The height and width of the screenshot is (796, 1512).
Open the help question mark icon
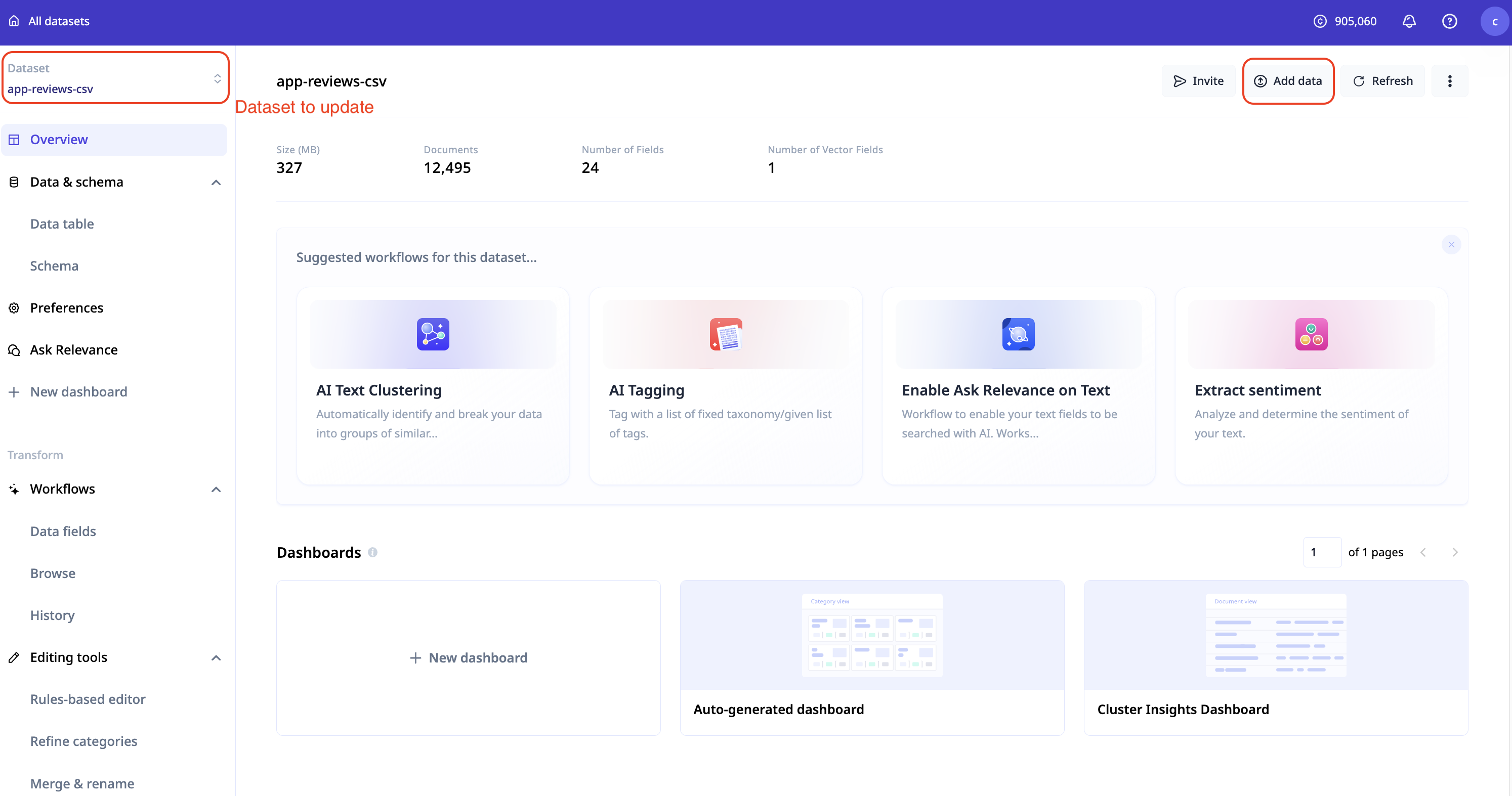(x=1449, y=21)
